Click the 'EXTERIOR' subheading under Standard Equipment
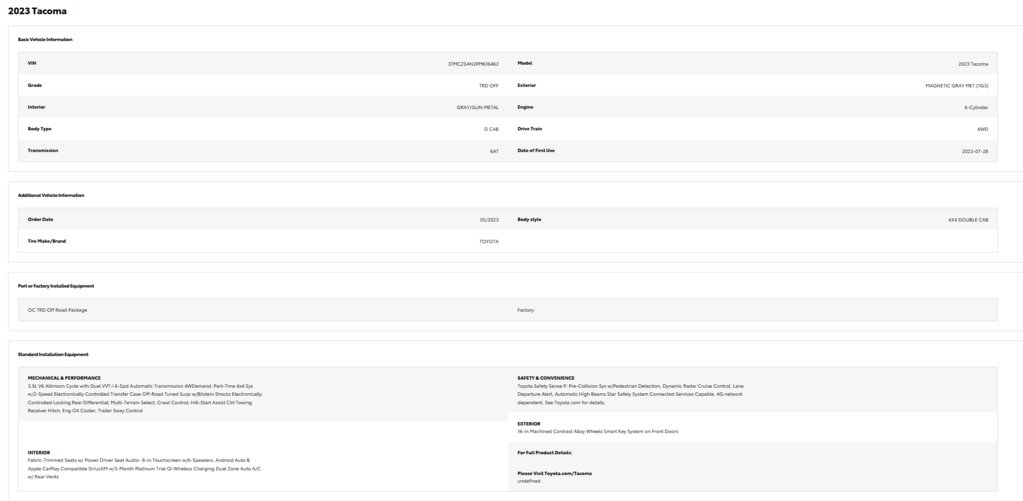Viewport: 1023px width, 501px height. click(529, 424)
